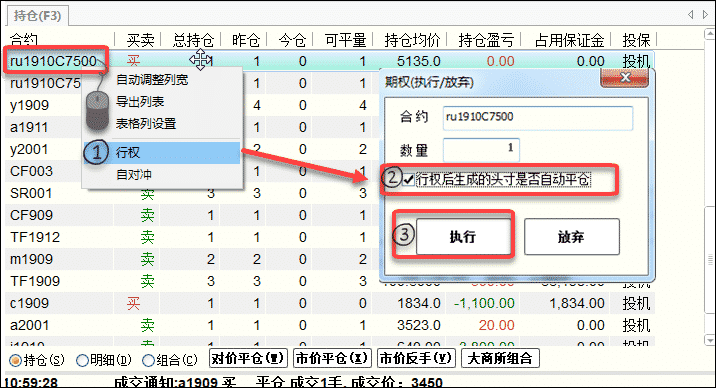Image resolution: width=716 pixels, height=388 pixels.
Task: Click the 市价平仓 button
Action: point(332,358)
